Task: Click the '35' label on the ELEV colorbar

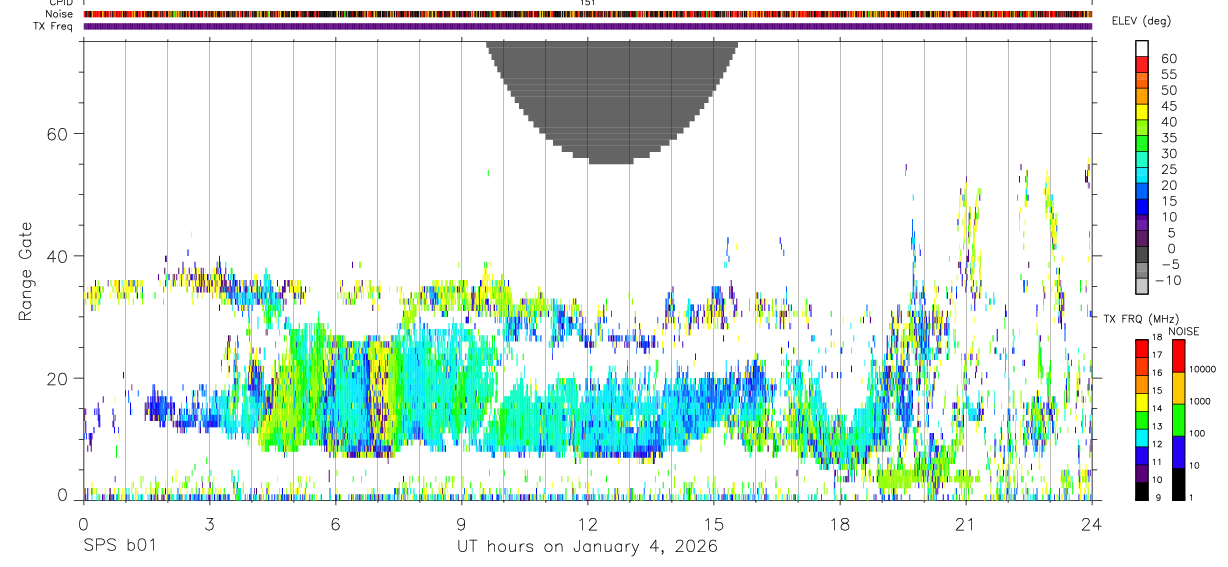Action: [x=1168, y=138]
